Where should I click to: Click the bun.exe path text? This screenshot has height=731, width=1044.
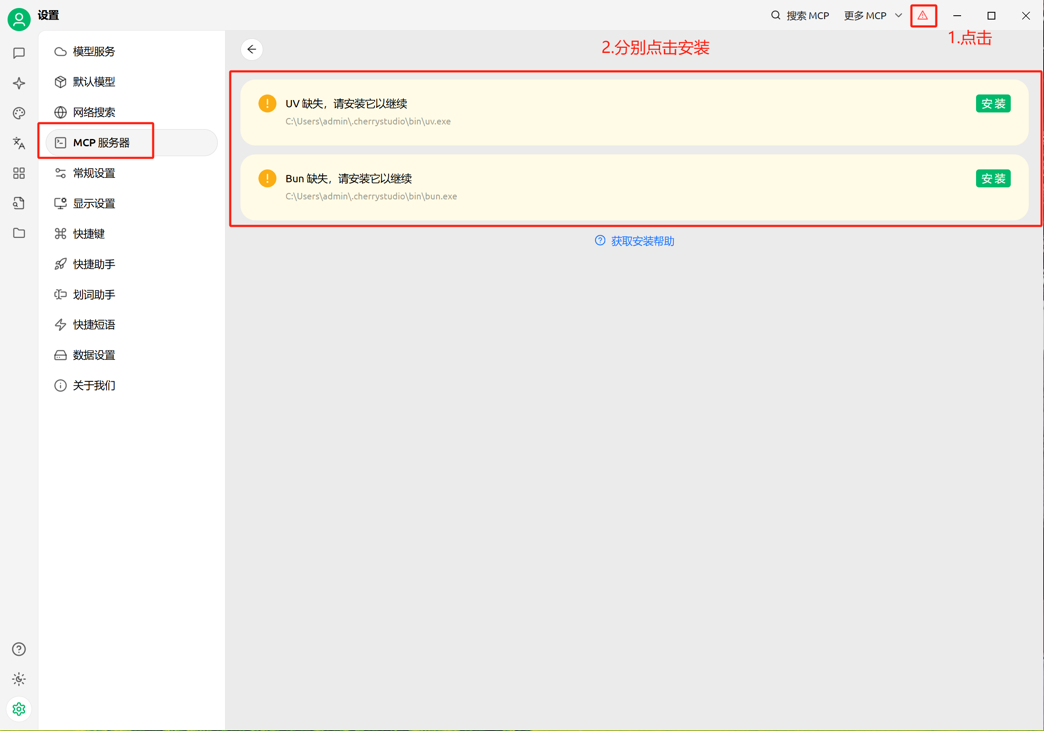pyautogui.click(x=371, y=196)
